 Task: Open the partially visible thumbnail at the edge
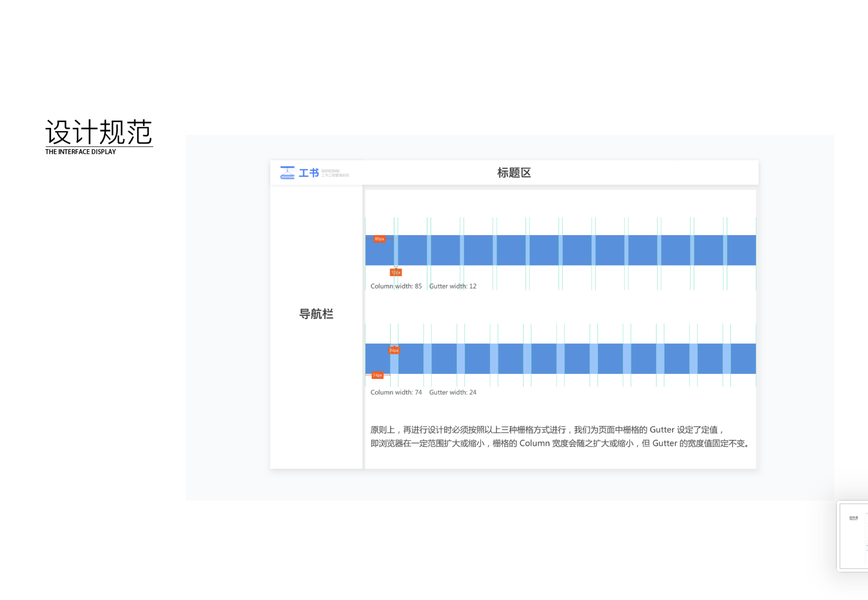[x=853, y=536]
